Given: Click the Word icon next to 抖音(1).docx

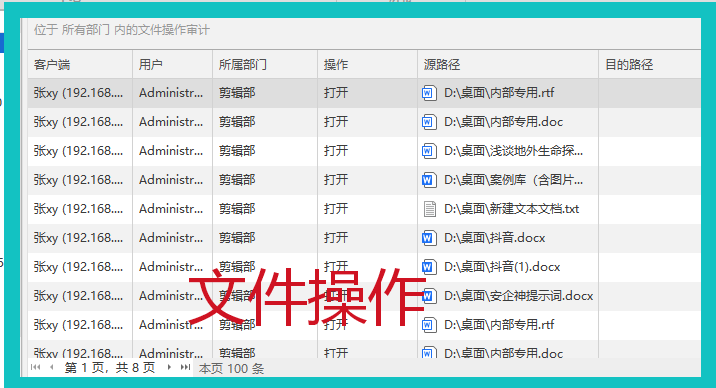Looking at the screenshot, I should (429, 267).
